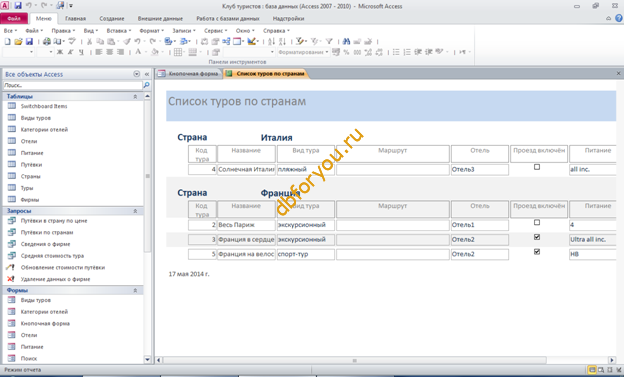
Task: Click the gridlines table icon
Action: click(x=178, y=52)
